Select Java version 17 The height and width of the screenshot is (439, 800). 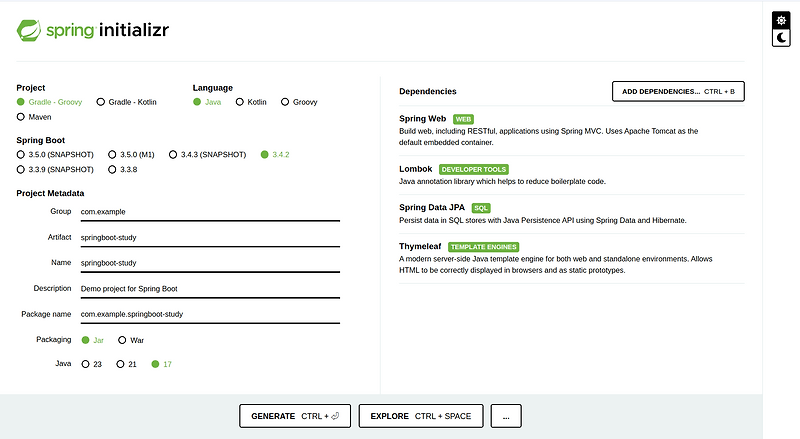(x=162, y=364)
